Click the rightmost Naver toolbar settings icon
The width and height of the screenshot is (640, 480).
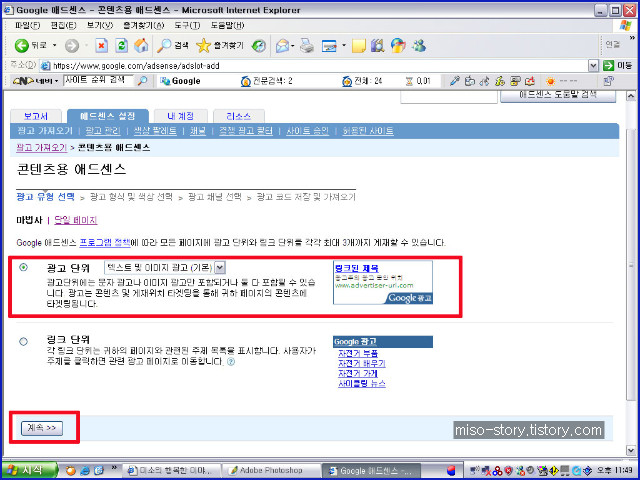point(608,81)
